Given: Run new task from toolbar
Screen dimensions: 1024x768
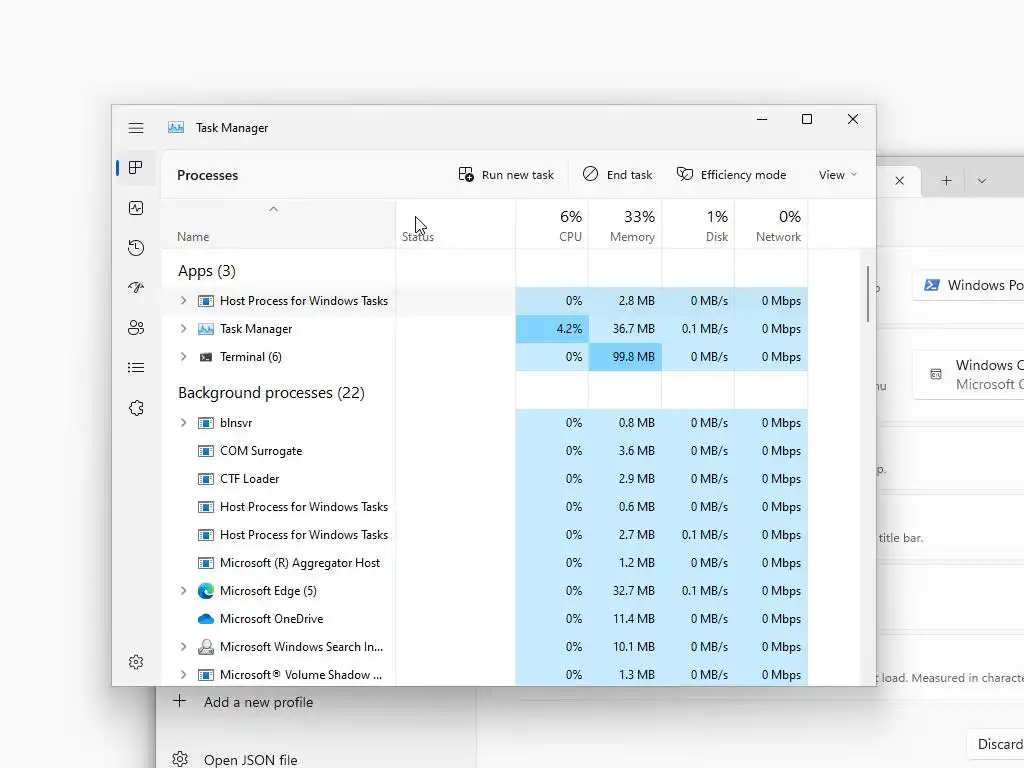Looking at the screenshot, I should (506, 174).
